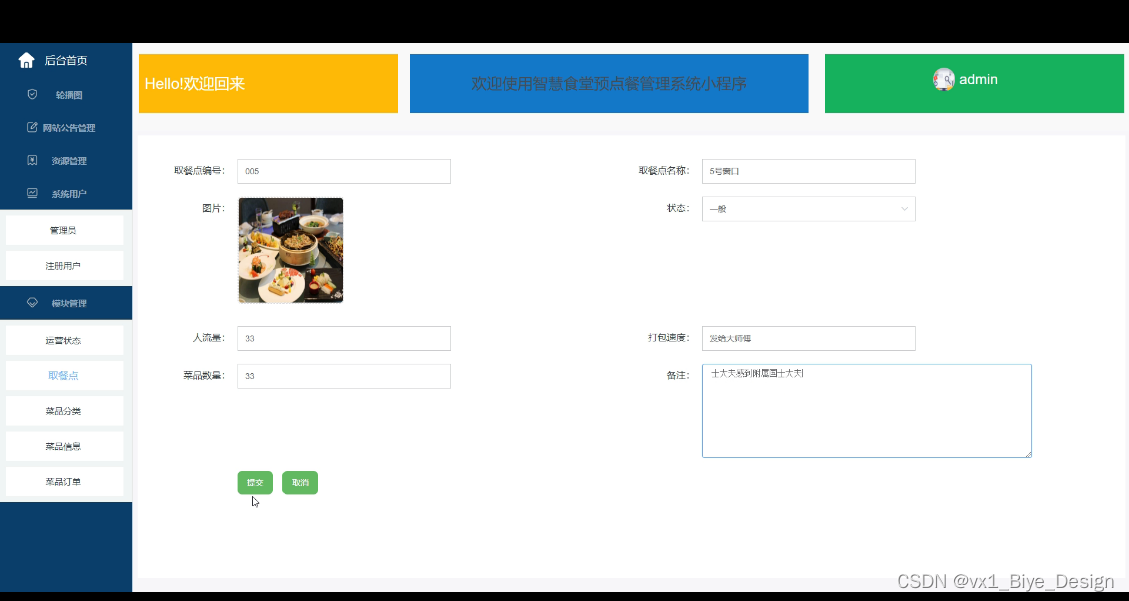Screen dimensions: 1129x601
Task: Click inside the 备注 textarea
Action: 867,410
